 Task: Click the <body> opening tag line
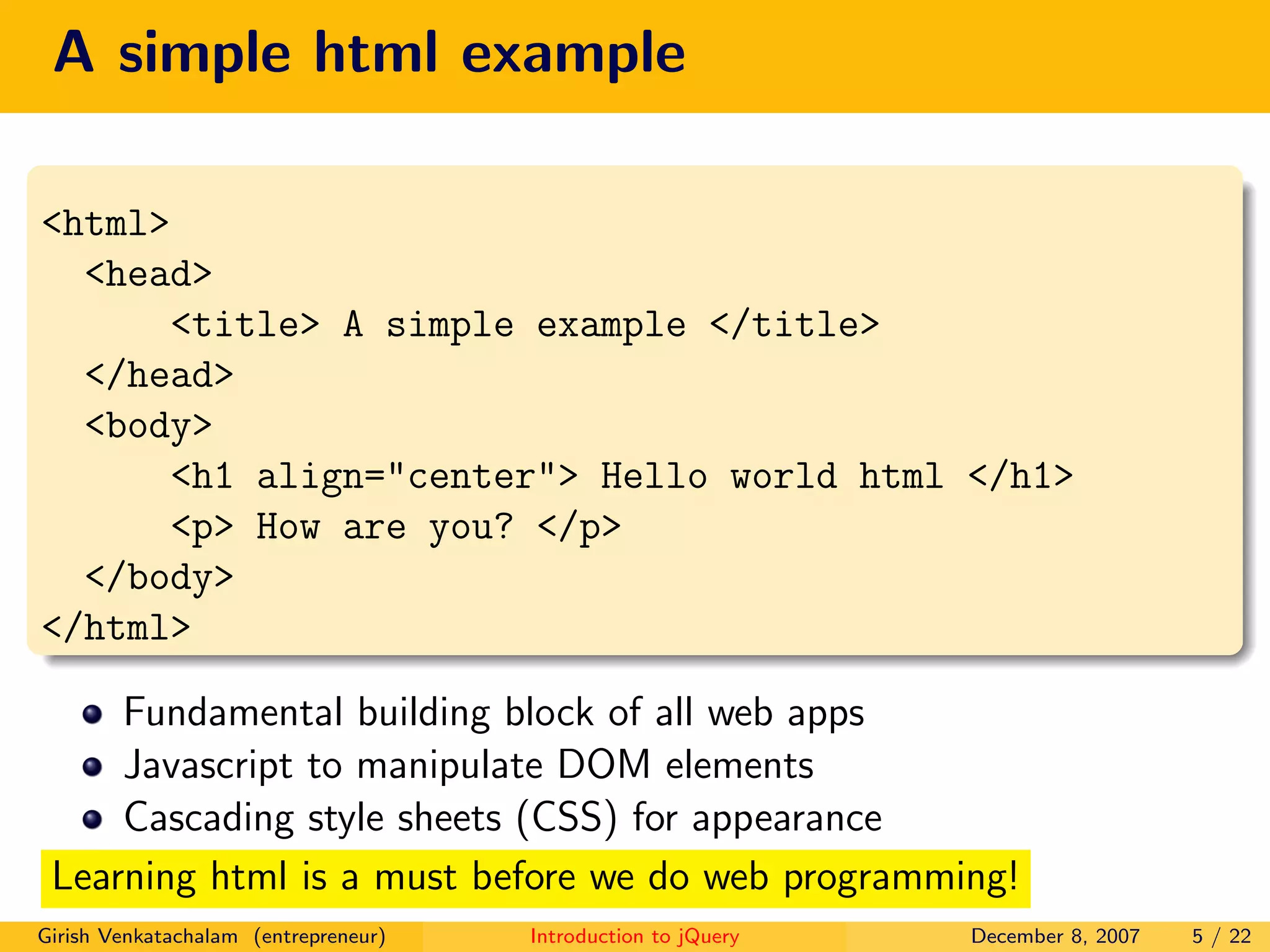tap(149, 426)
